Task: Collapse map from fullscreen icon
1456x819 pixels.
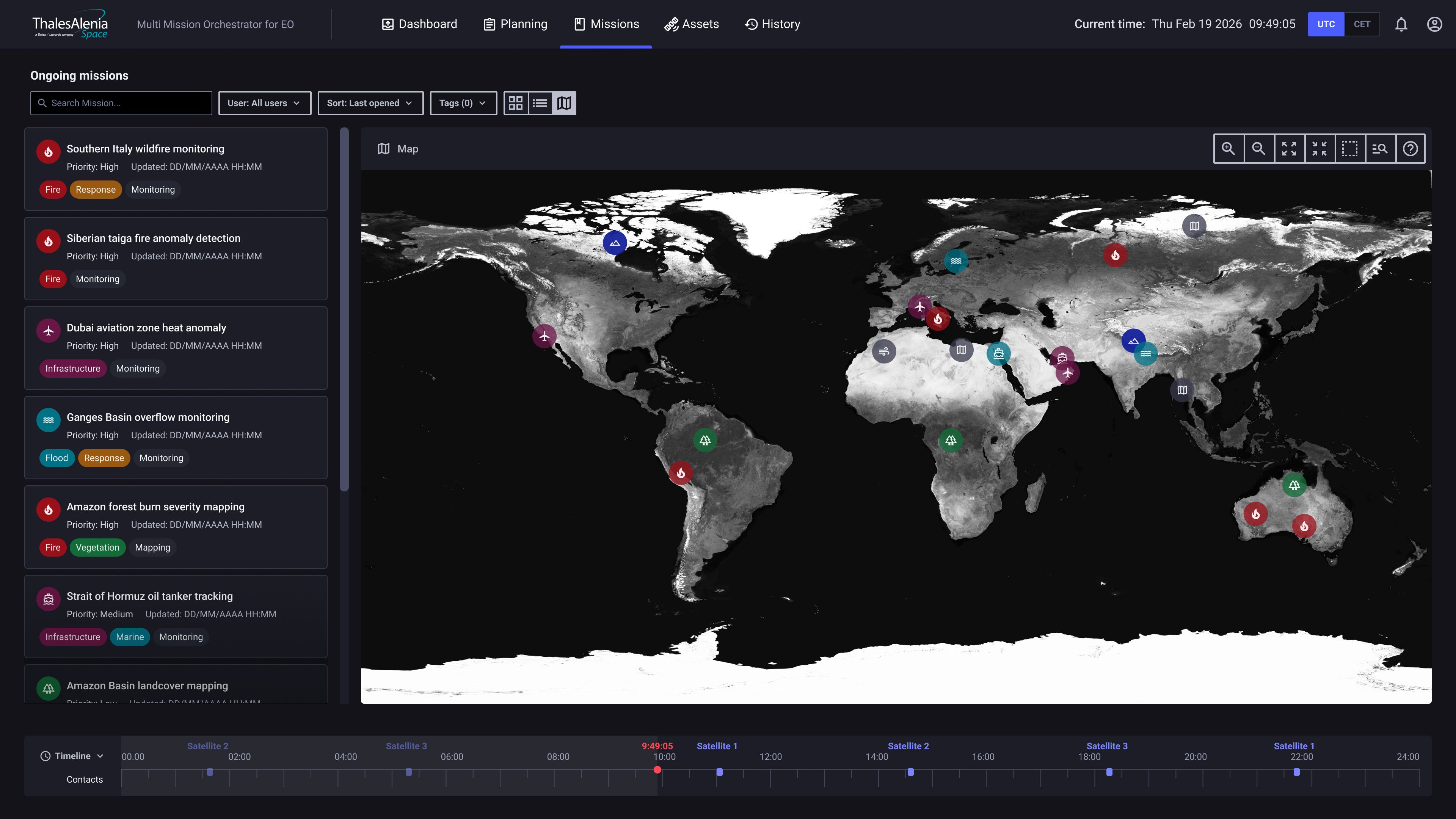Action: coord(1320,149)
